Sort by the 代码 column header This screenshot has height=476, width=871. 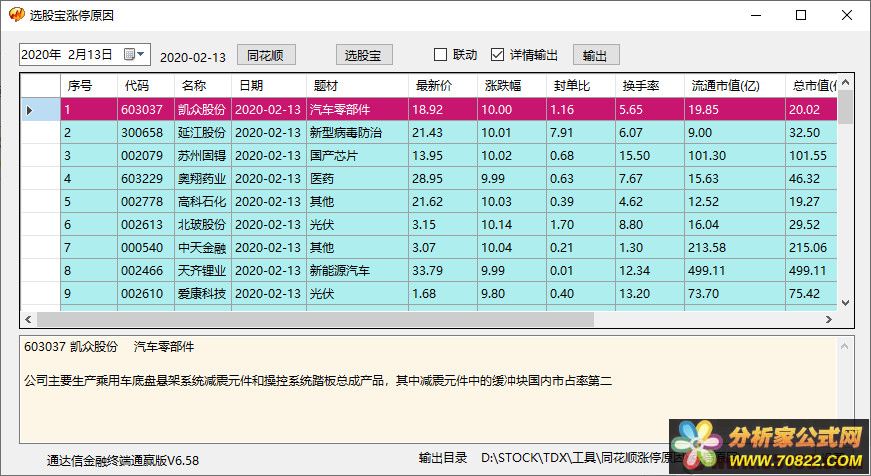(x=146, y=86)
